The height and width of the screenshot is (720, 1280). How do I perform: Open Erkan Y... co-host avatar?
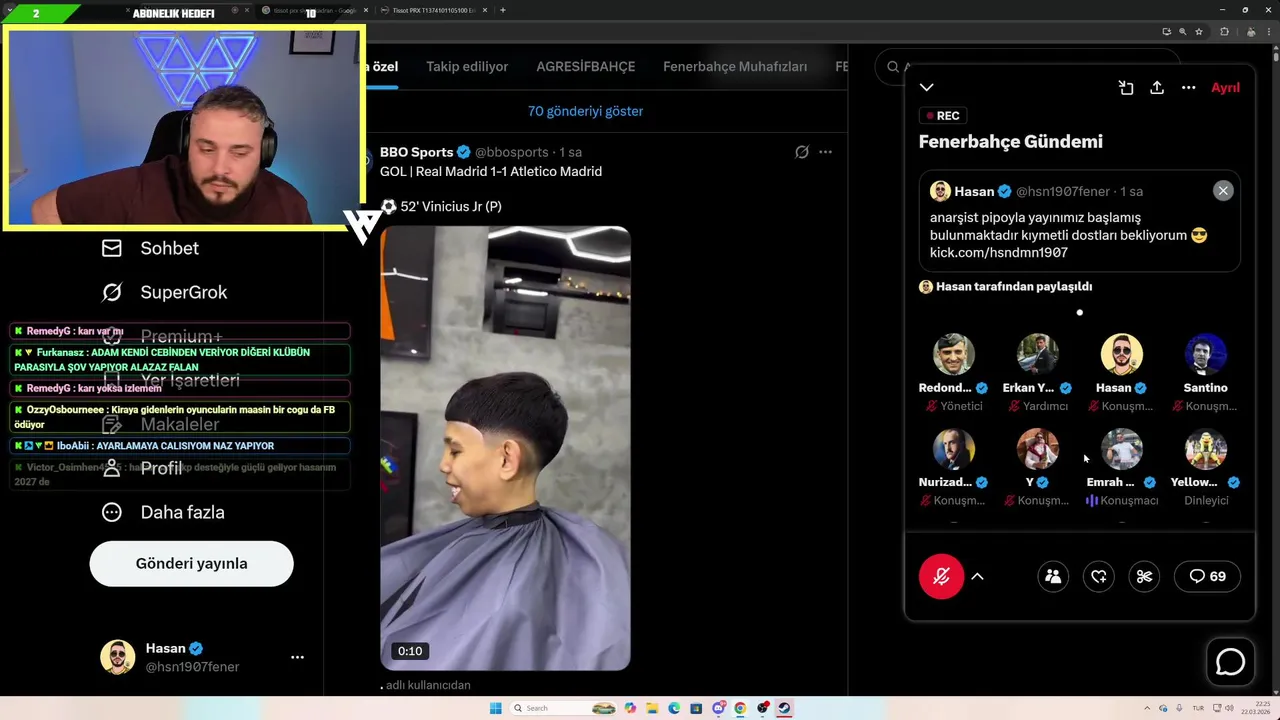(1038, 354)
